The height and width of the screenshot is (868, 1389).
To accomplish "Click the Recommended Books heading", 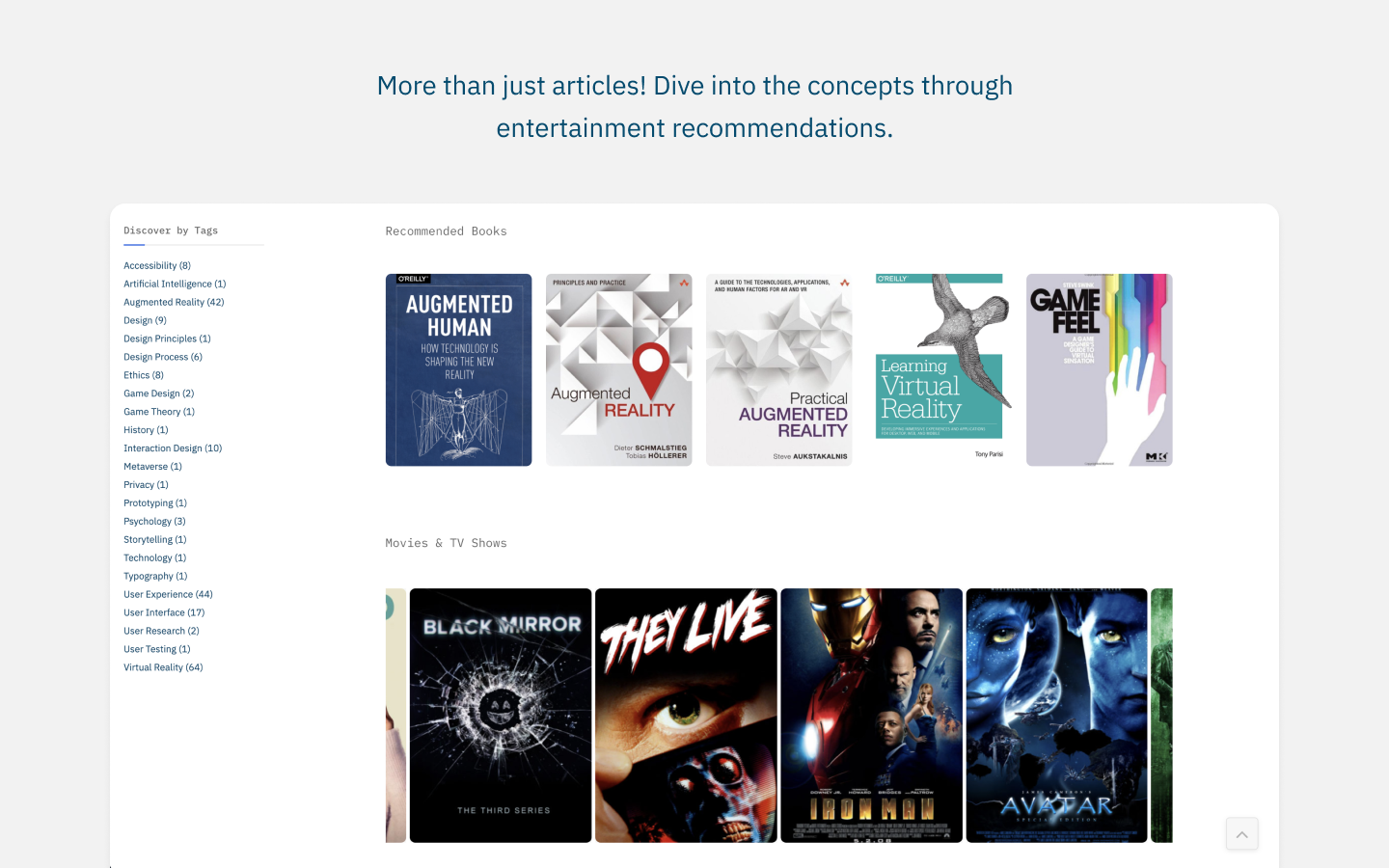I will click(447, 231).
